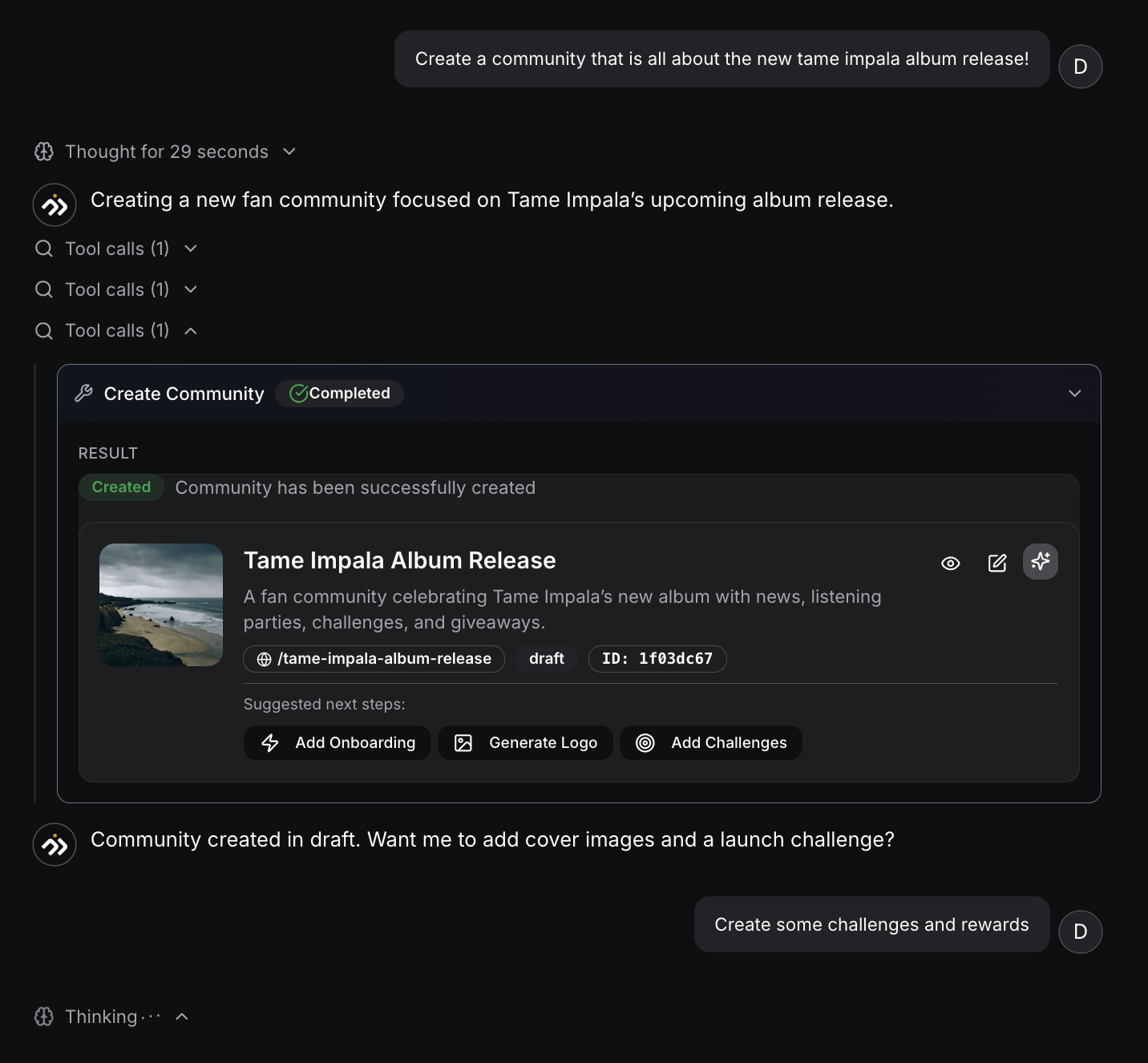Click the D avatar beside Create some challenges message
This screenshot has height=1063, width=1148.
pyautogui.click(x=1081, y=932)
